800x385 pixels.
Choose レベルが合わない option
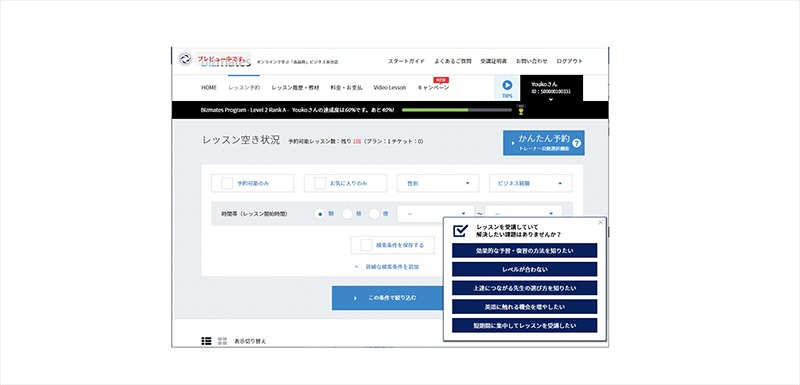[524, 269]
